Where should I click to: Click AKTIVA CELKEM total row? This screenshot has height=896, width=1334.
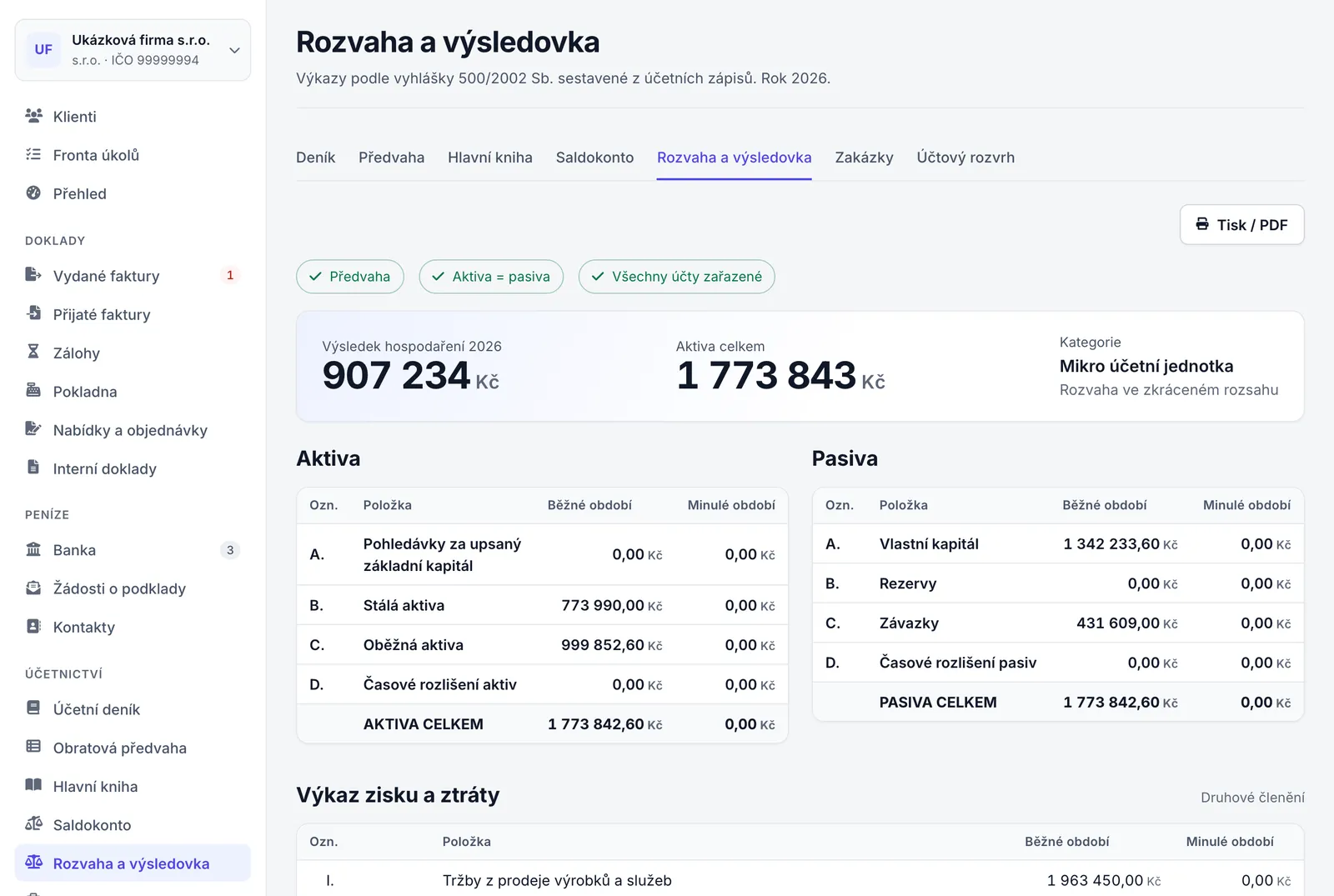click(542, 724)
